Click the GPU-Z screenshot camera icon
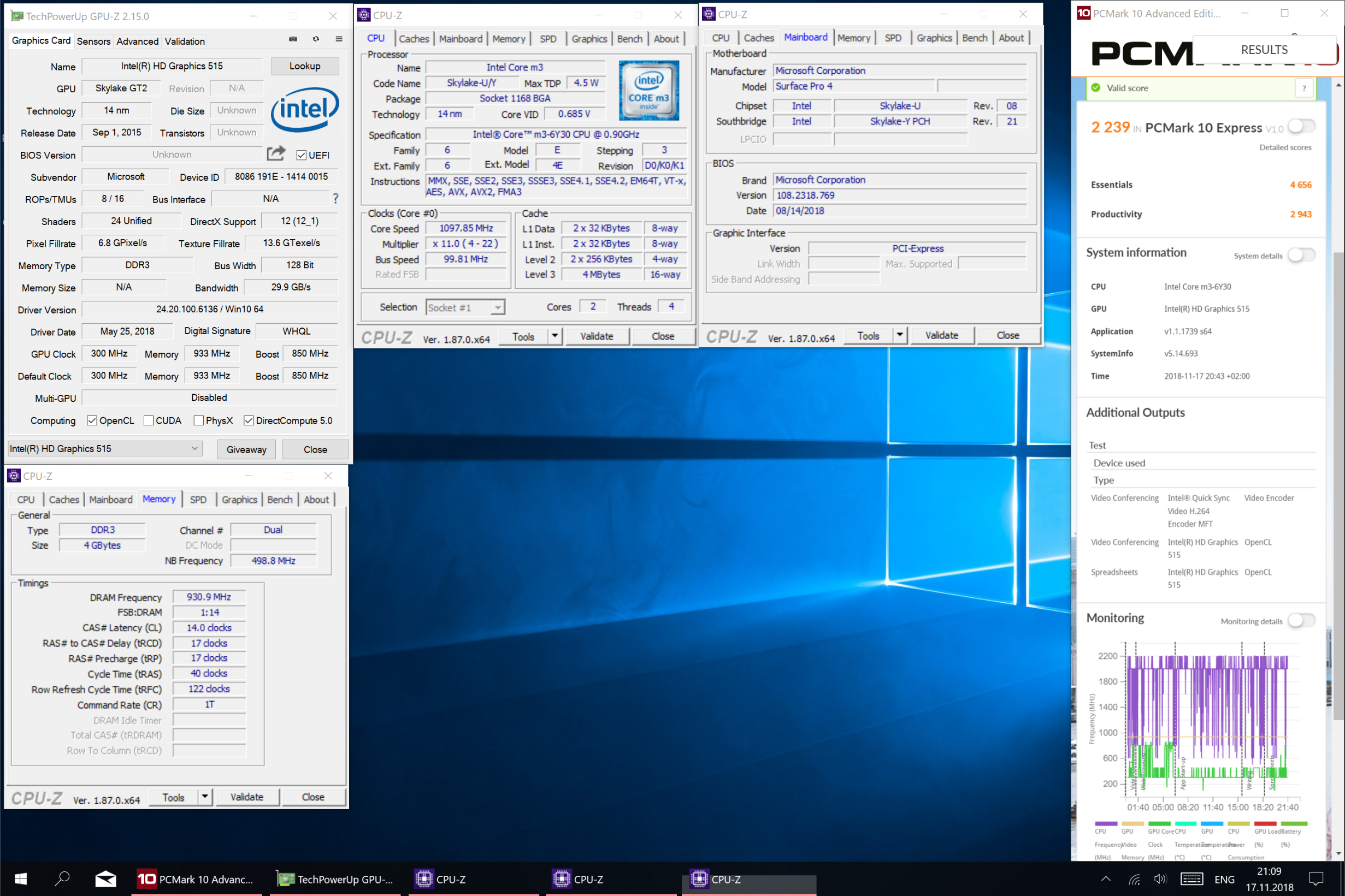The height and width of the screenshot is (896, 1345). coord(293,39)
